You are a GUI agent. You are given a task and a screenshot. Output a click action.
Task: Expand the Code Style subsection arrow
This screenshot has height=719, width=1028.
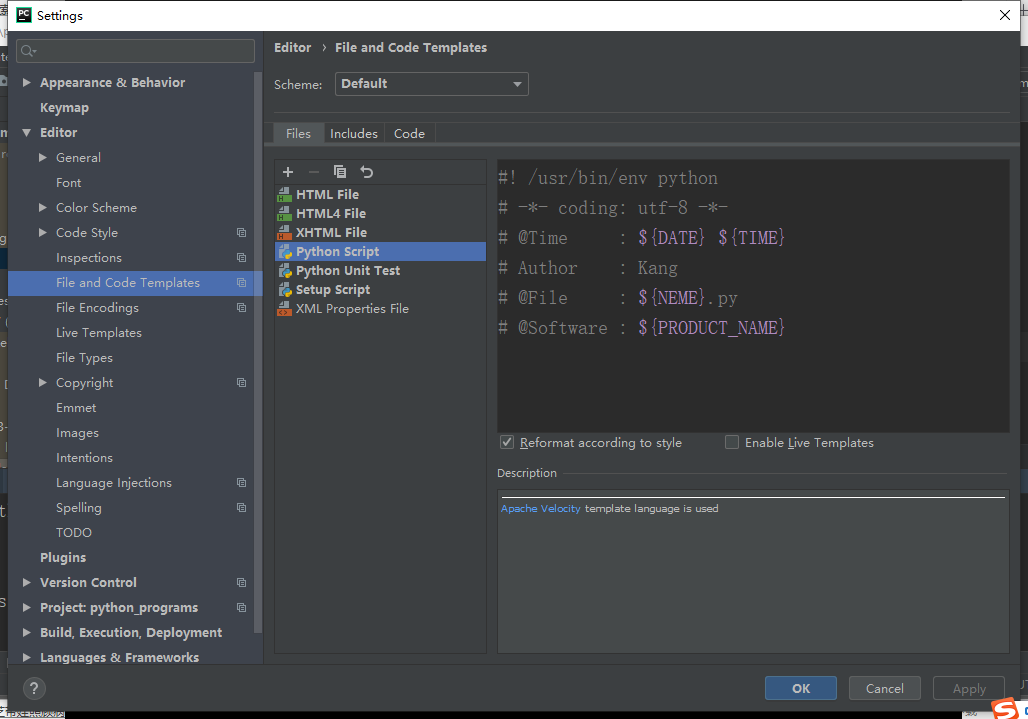pos(43,233)
